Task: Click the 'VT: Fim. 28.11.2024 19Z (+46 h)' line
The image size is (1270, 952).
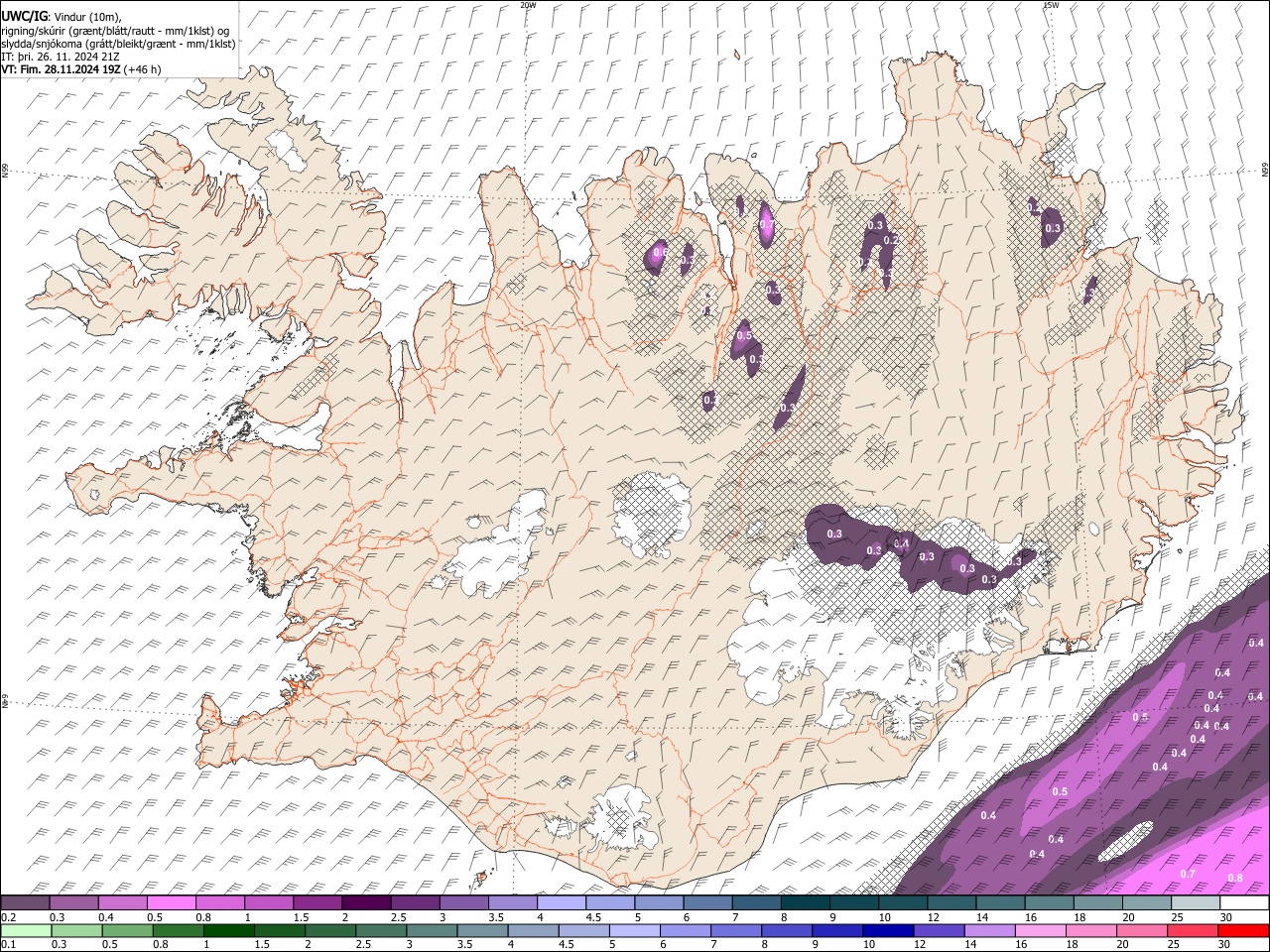Action: coord(80,69)
